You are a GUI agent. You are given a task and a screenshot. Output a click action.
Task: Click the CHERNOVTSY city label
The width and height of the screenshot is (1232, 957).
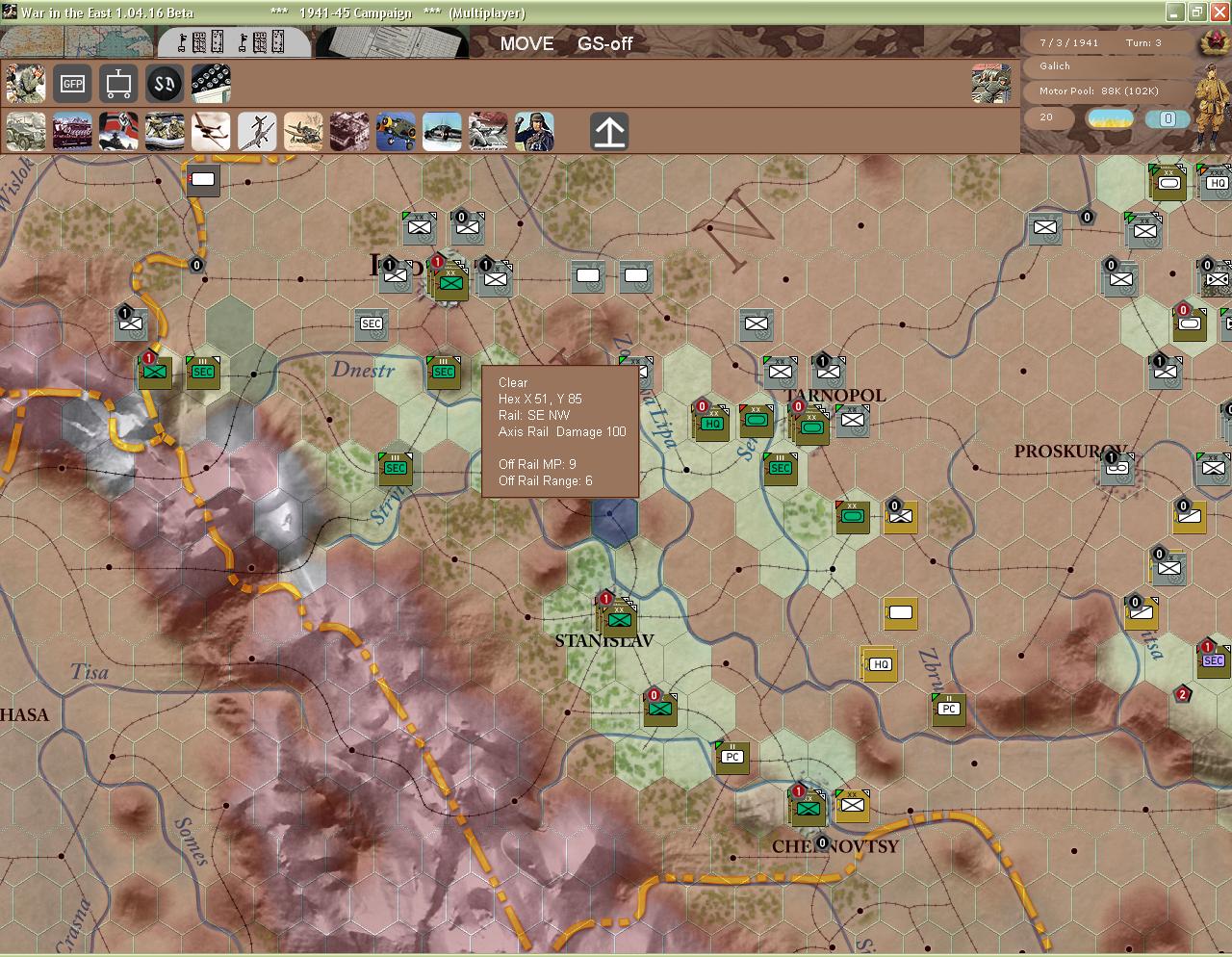pyautogui.click(x=835, y=847)
